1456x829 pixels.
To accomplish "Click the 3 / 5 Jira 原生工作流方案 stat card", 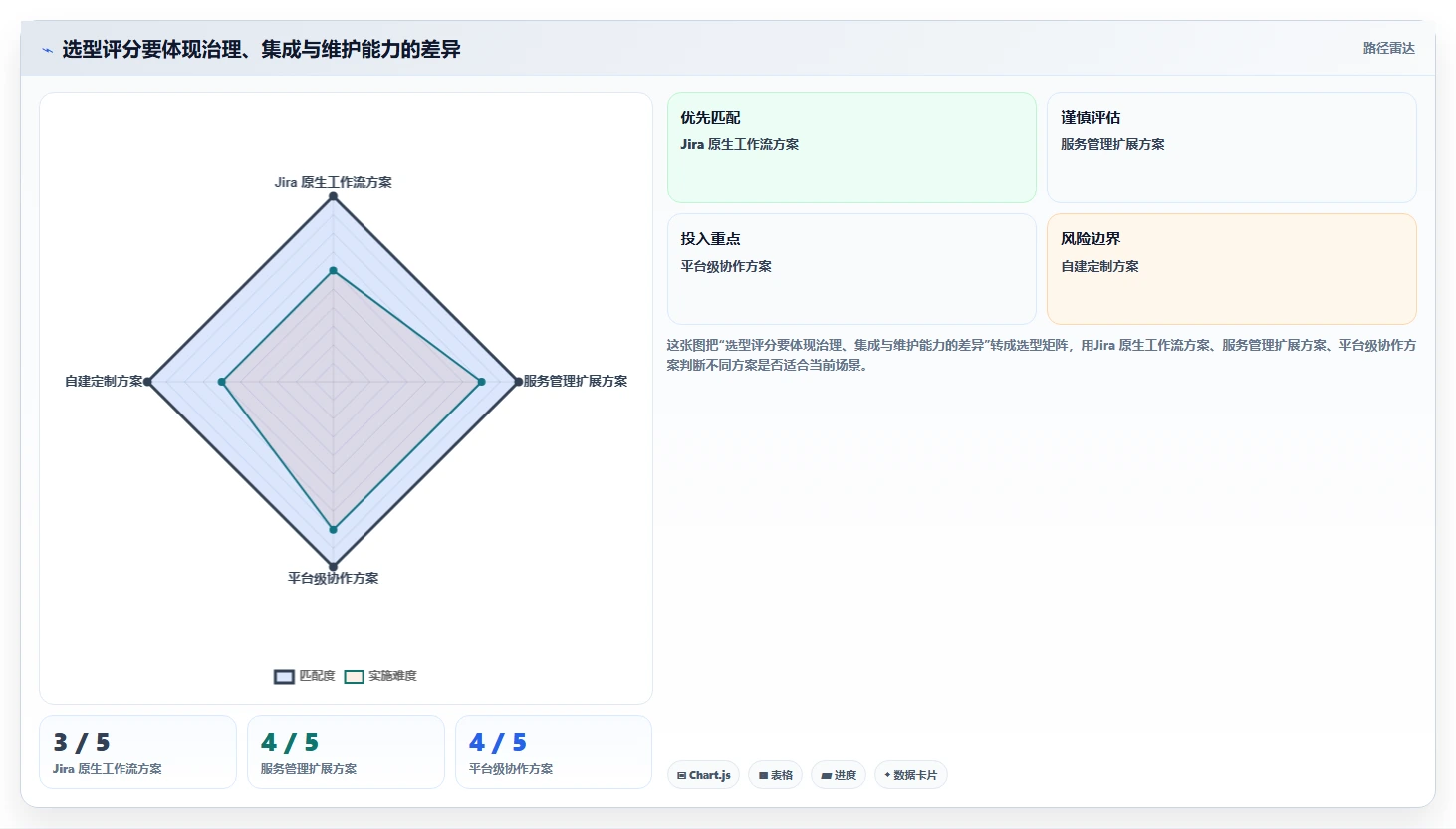I will (x=137, y=752).
